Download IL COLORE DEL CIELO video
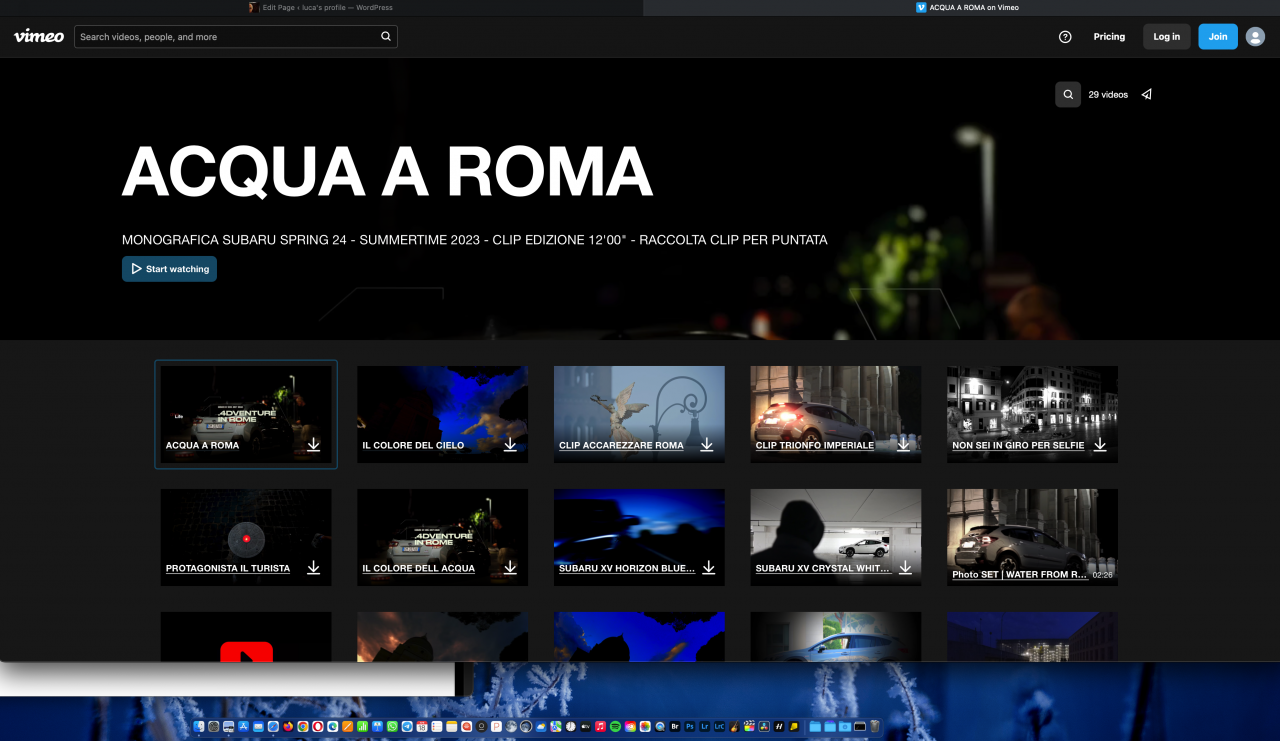The image size is (1280, 741). point(510,444)
